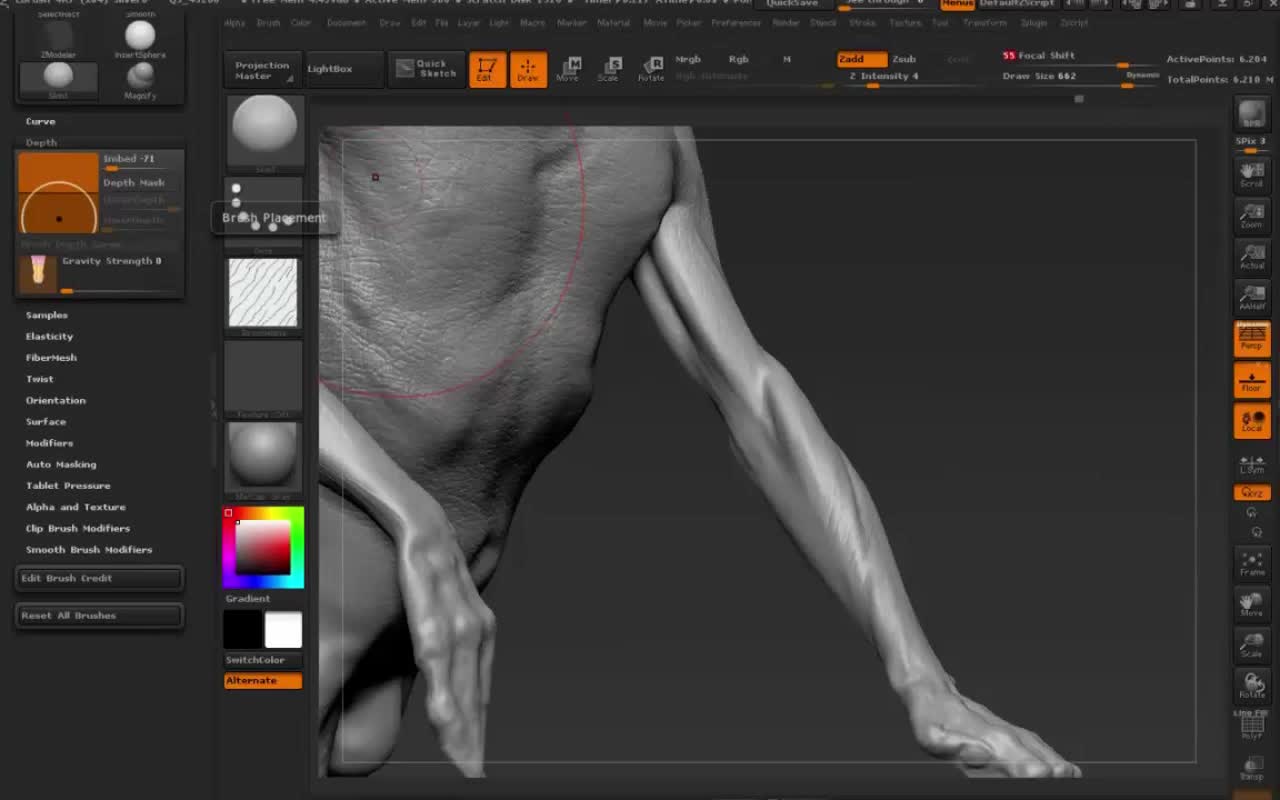The image size is (1280, 800).
Task: Enable M material painting mode
Action: 786,59
